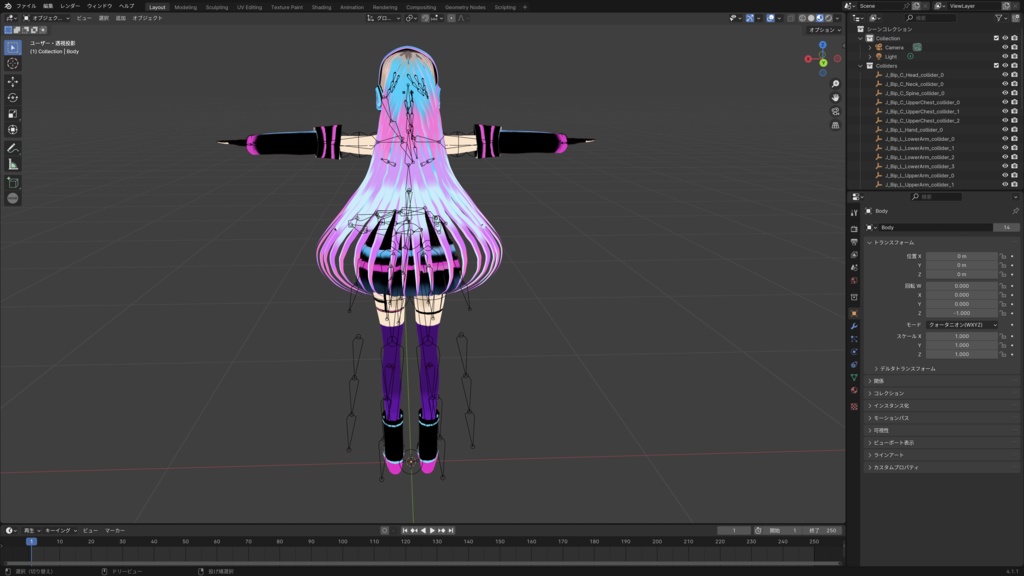Click the current frame number field
1024x576 pixels.
734,531
